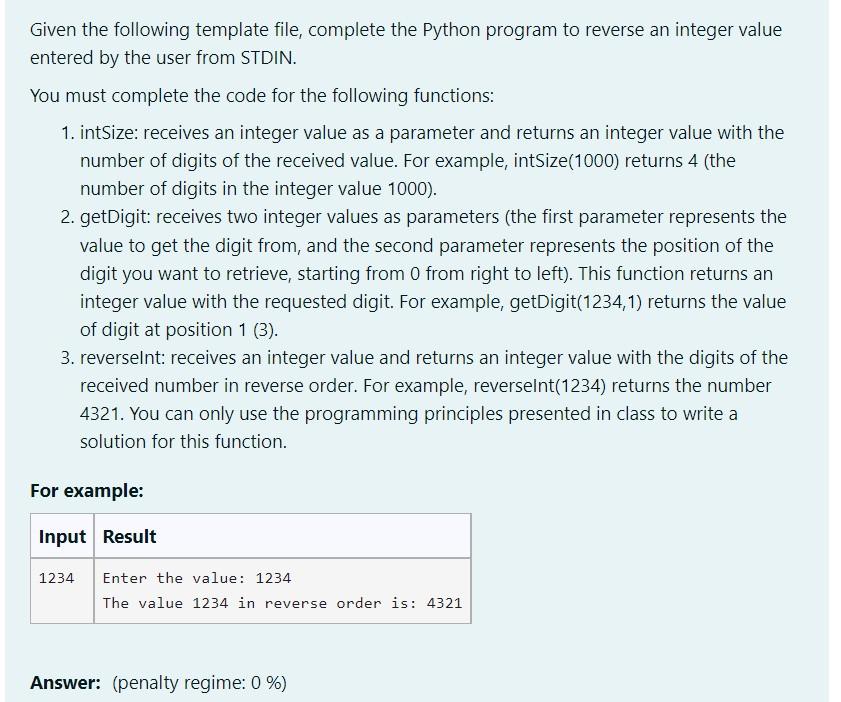Click the 'intSize(1000) returns 4' example
Screen dimensions: 841x702
click(x=606, y=161)
